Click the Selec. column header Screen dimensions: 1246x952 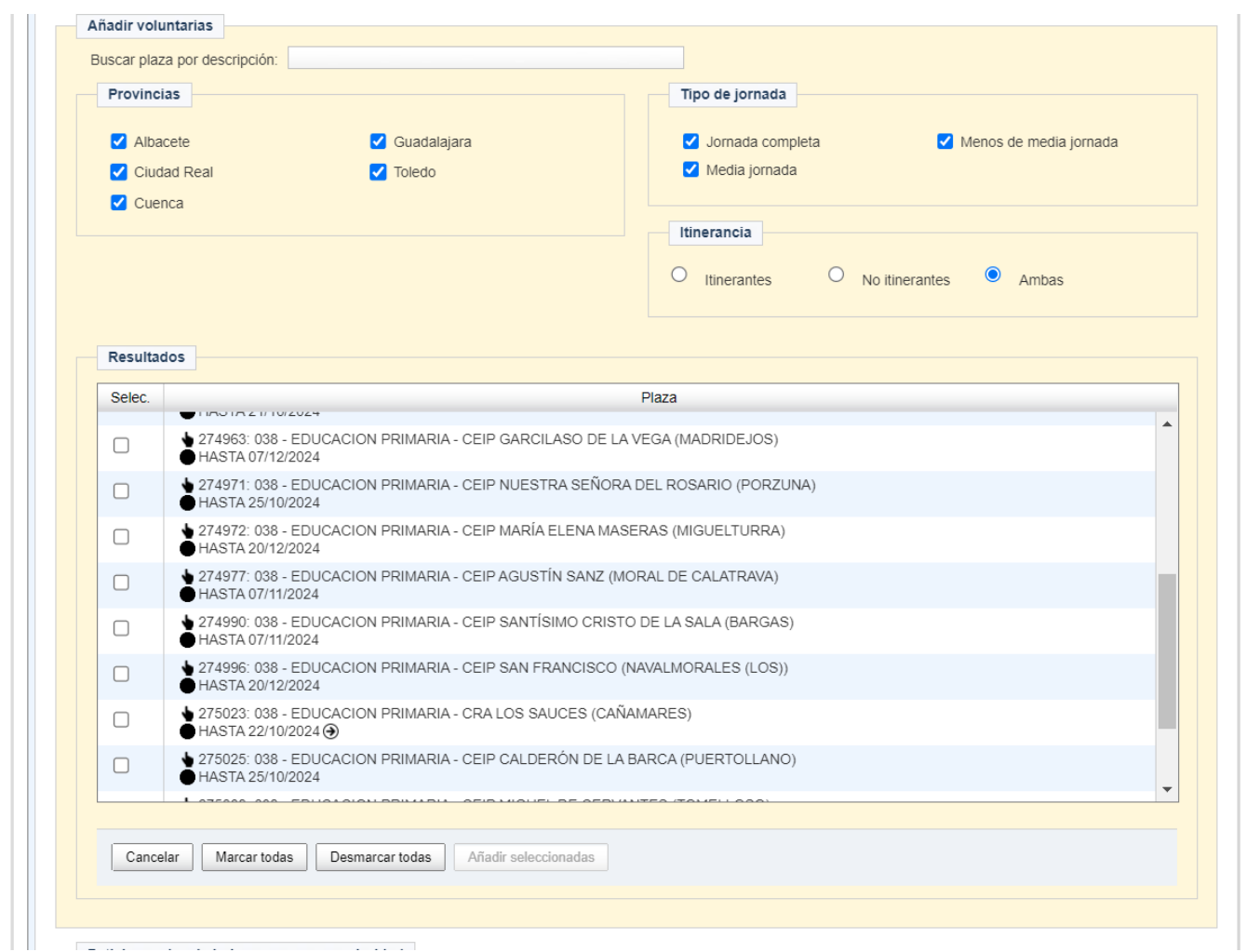(x=130, y=397)
